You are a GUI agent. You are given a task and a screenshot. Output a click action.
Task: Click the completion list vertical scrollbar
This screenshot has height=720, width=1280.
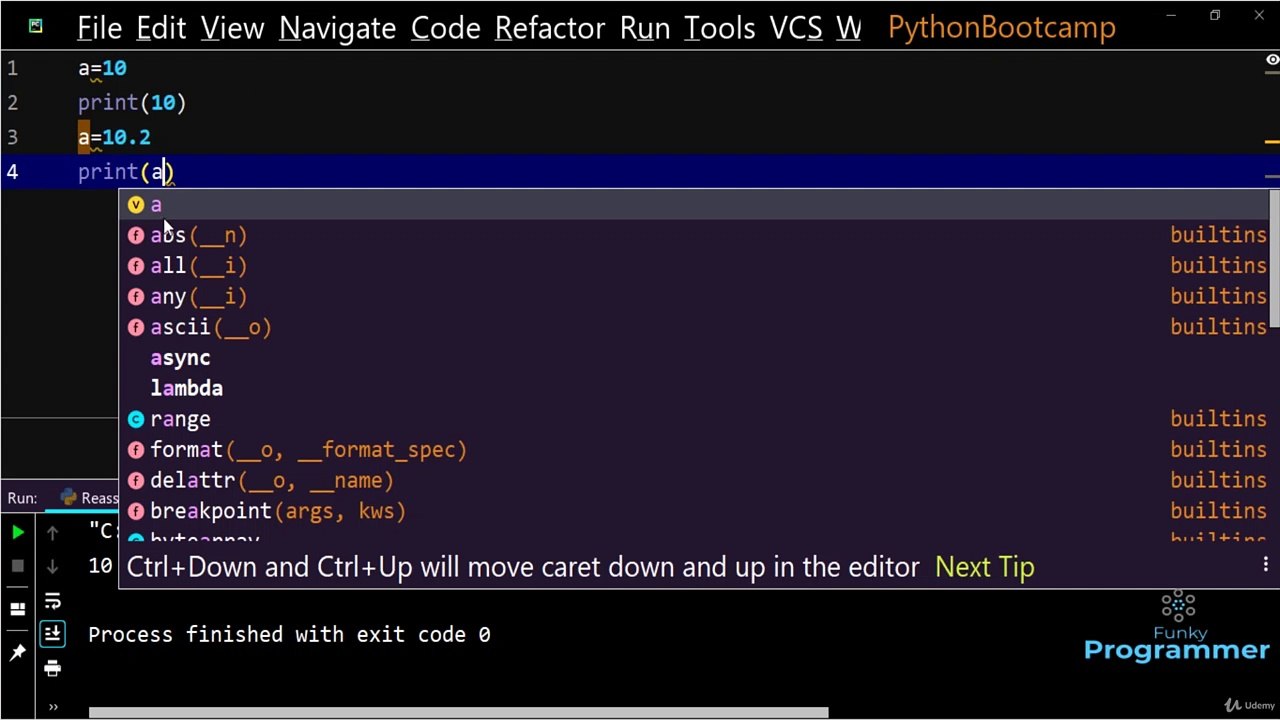click(1275, 257)
